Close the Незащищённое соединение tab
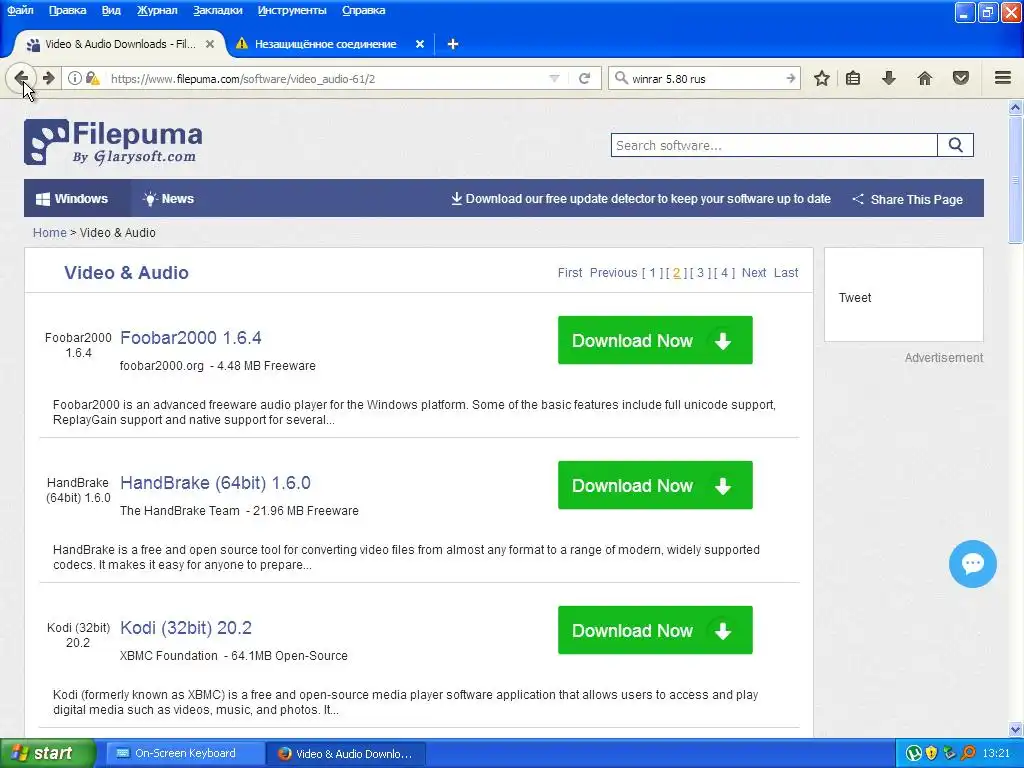1024x768 pixels. tap(420, 44)
